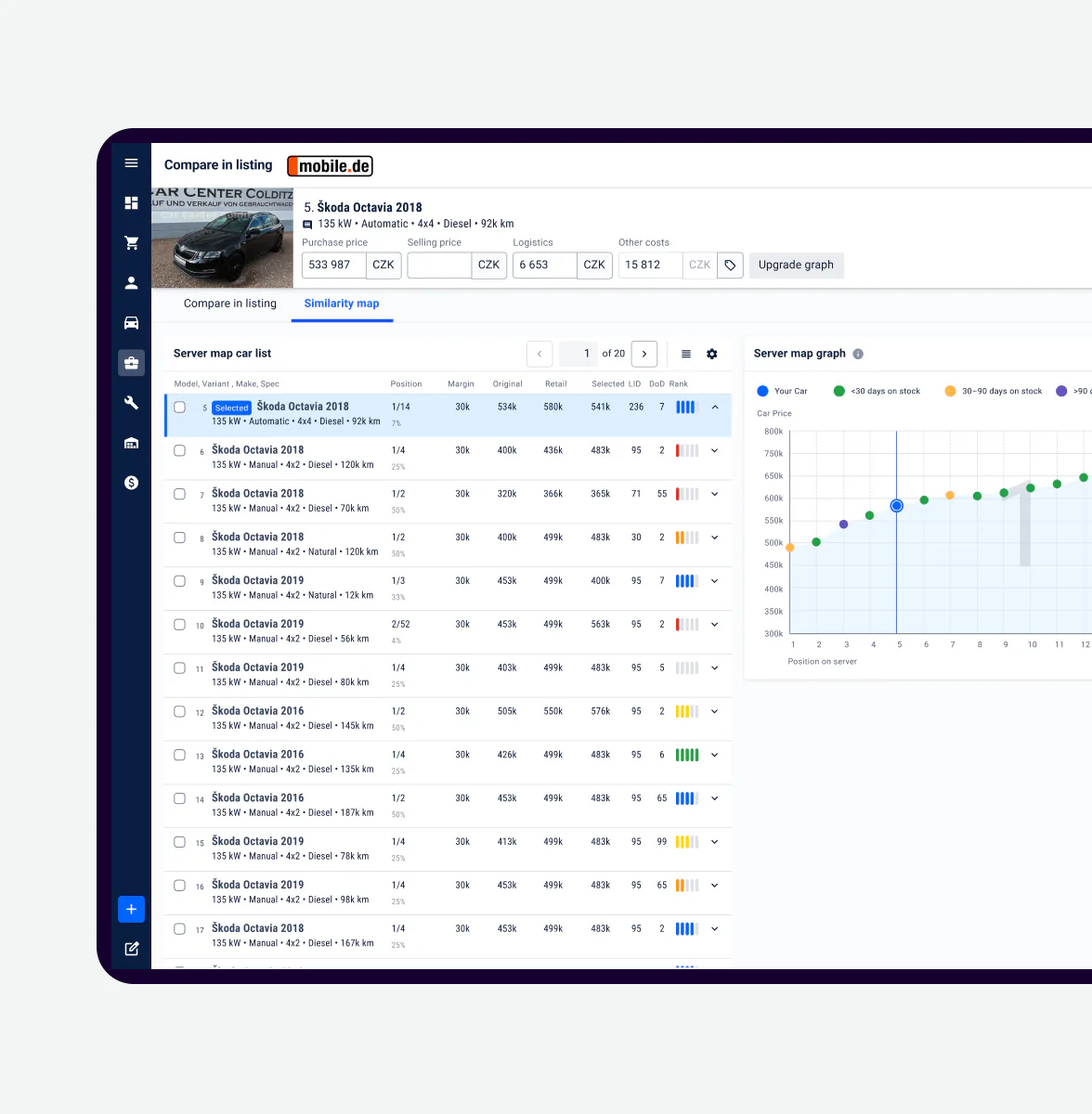Expand row 6 Škoda Octavia 2018 chevron
Viewport: 1092px width, 1114px height.
(715, 450)
